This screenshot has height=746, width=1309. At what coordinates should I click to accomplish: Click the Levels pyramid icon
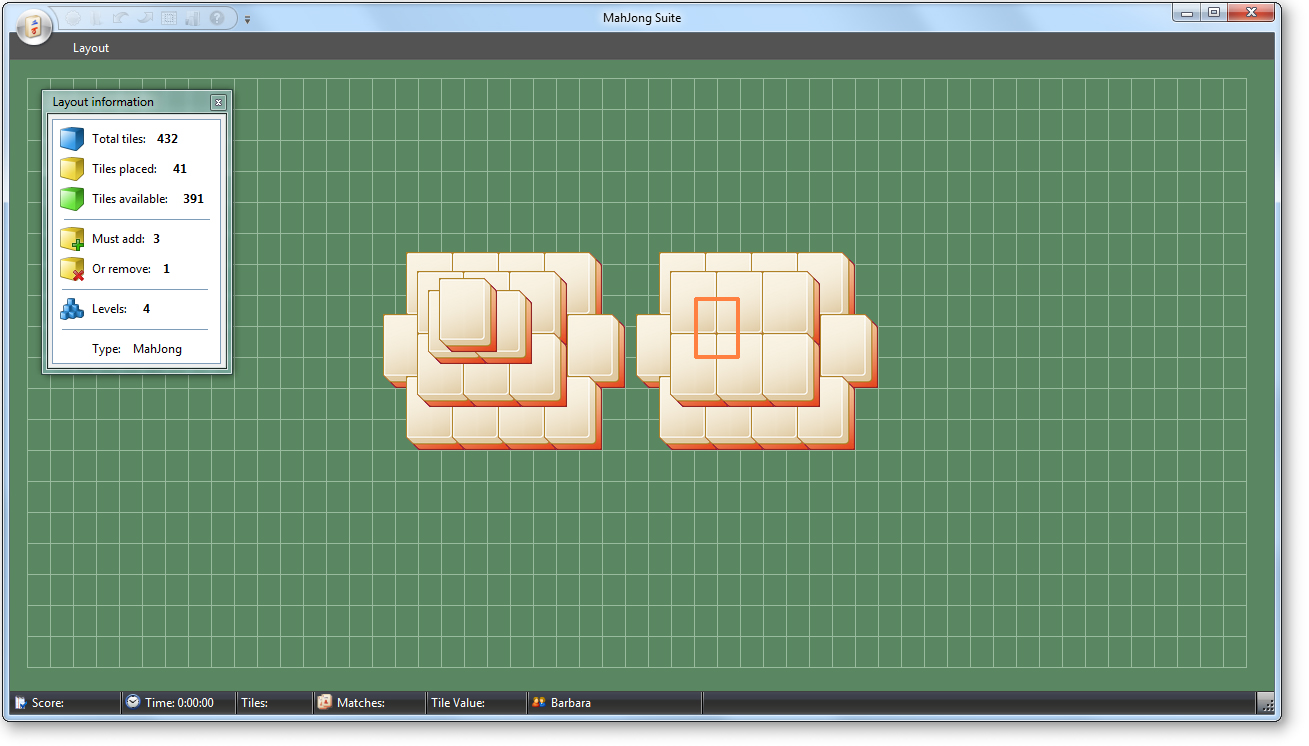pos(71,308)
